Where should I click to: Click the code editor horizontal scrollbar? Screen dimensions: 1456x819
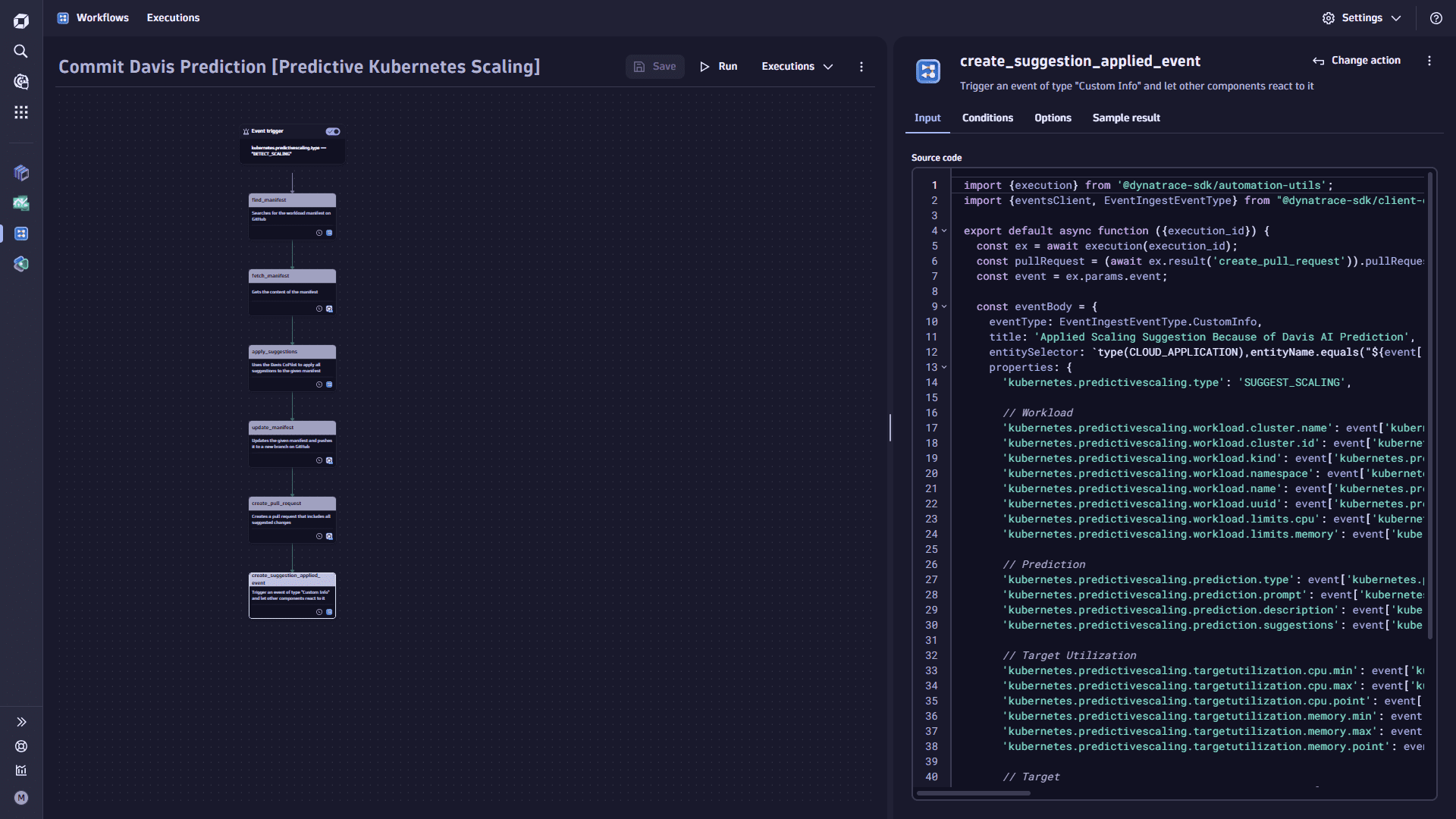point(974,793)
